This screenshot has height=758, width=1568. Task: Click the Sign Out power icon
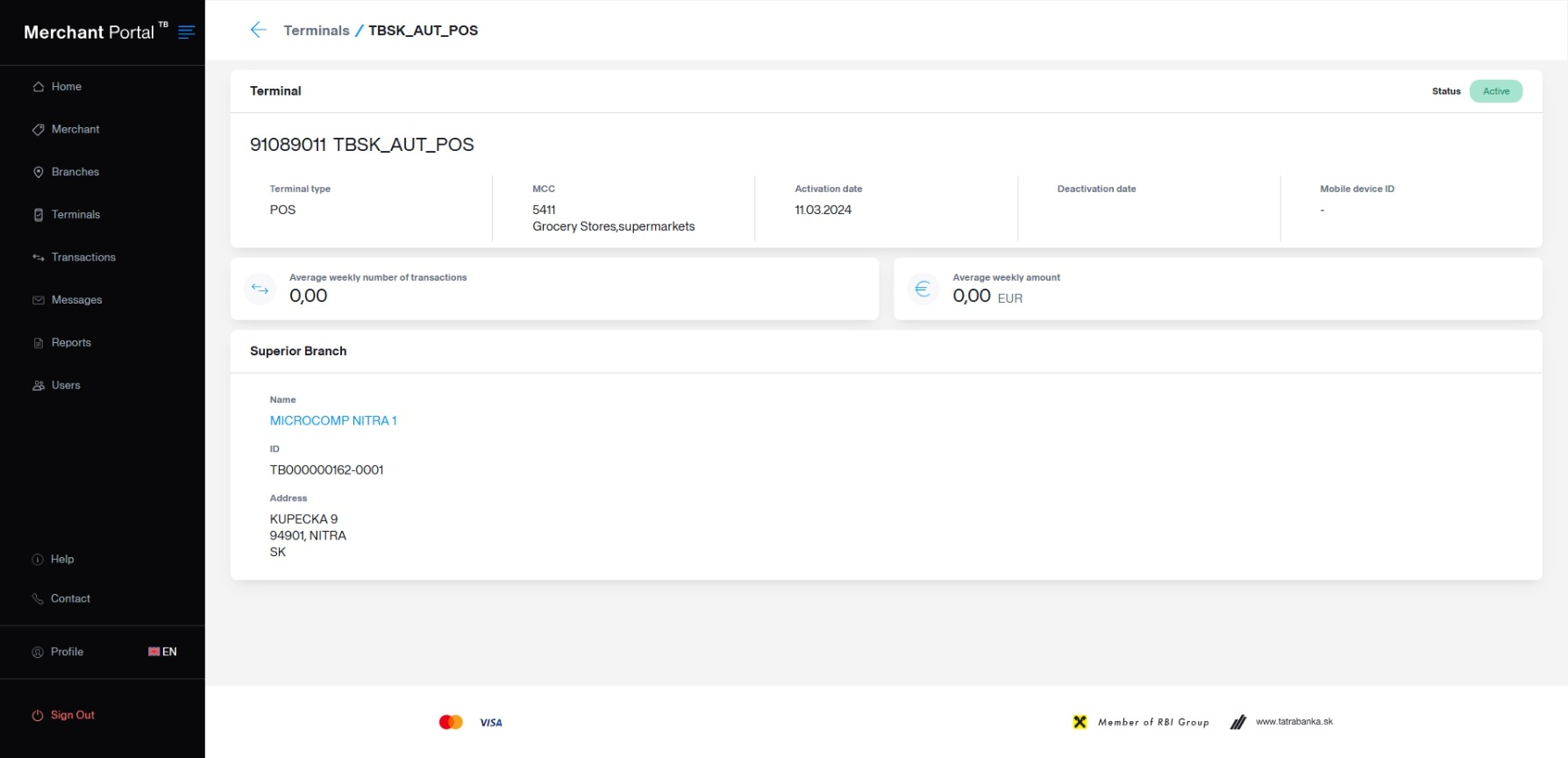click(38, 715)
